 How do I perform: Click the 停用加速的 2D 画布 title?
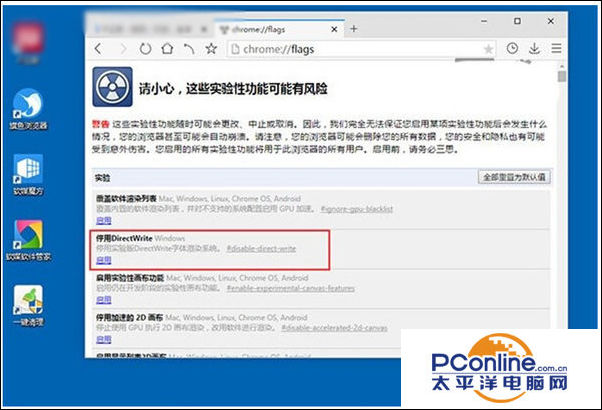[129, 317]
